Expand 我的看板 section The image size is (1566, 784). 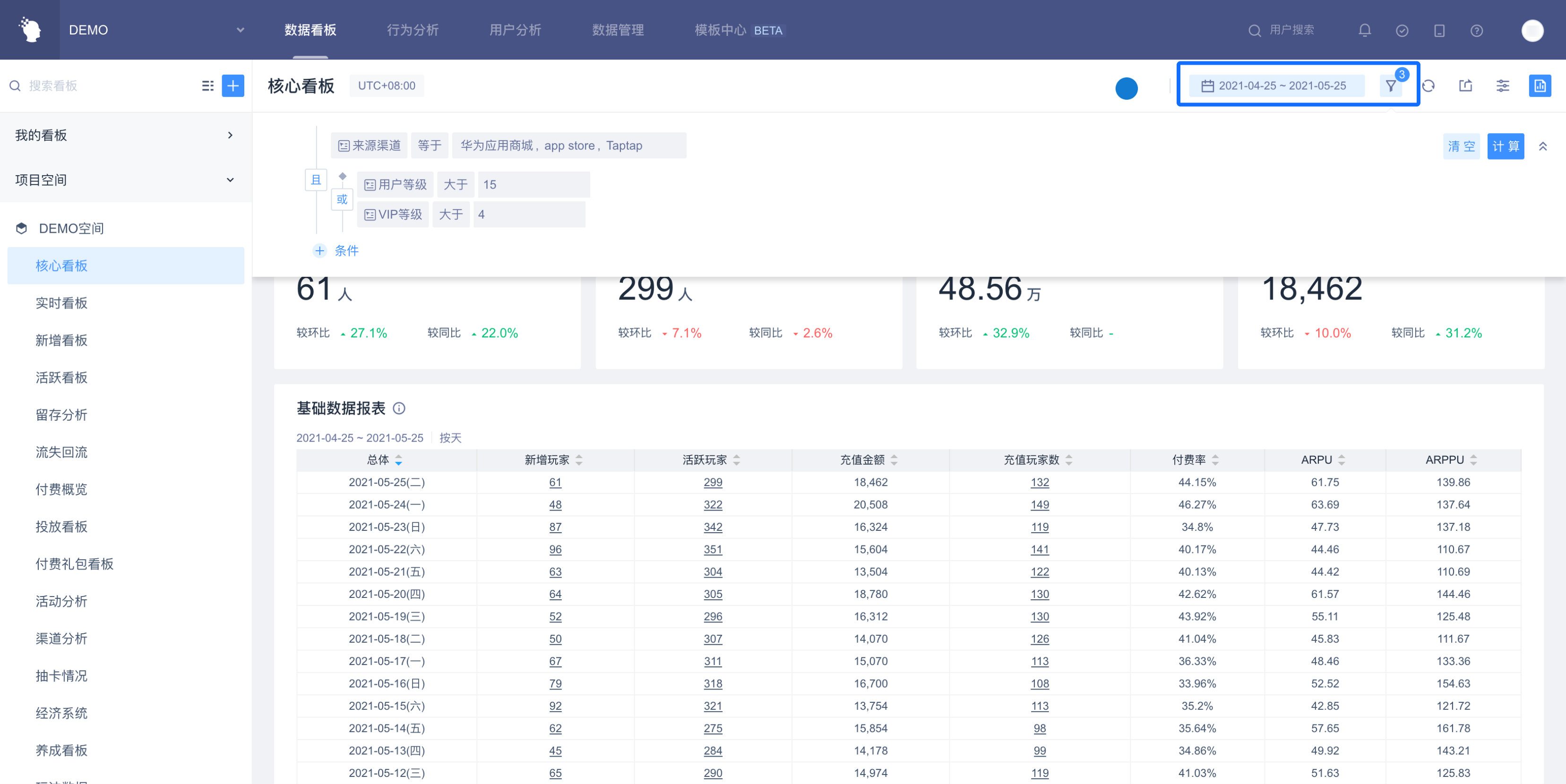230,135
